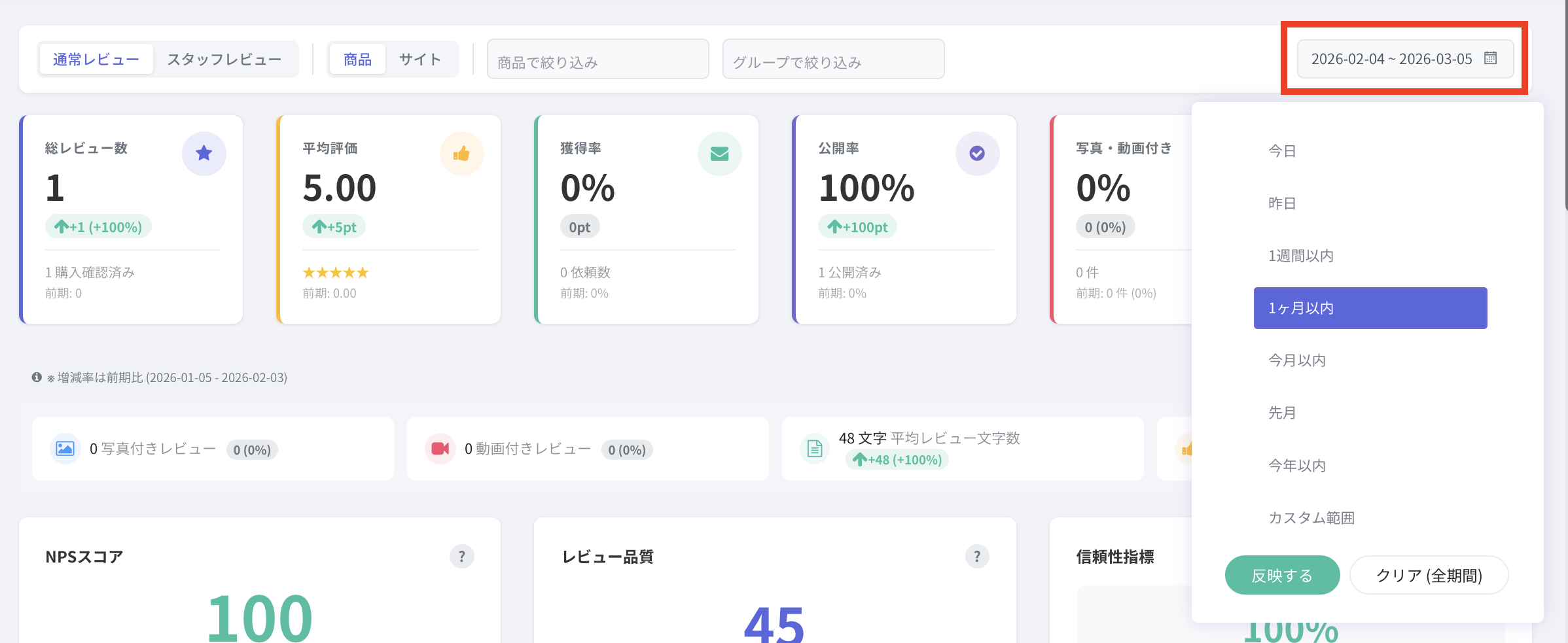Toggle view to サイト

coord(420,60)
